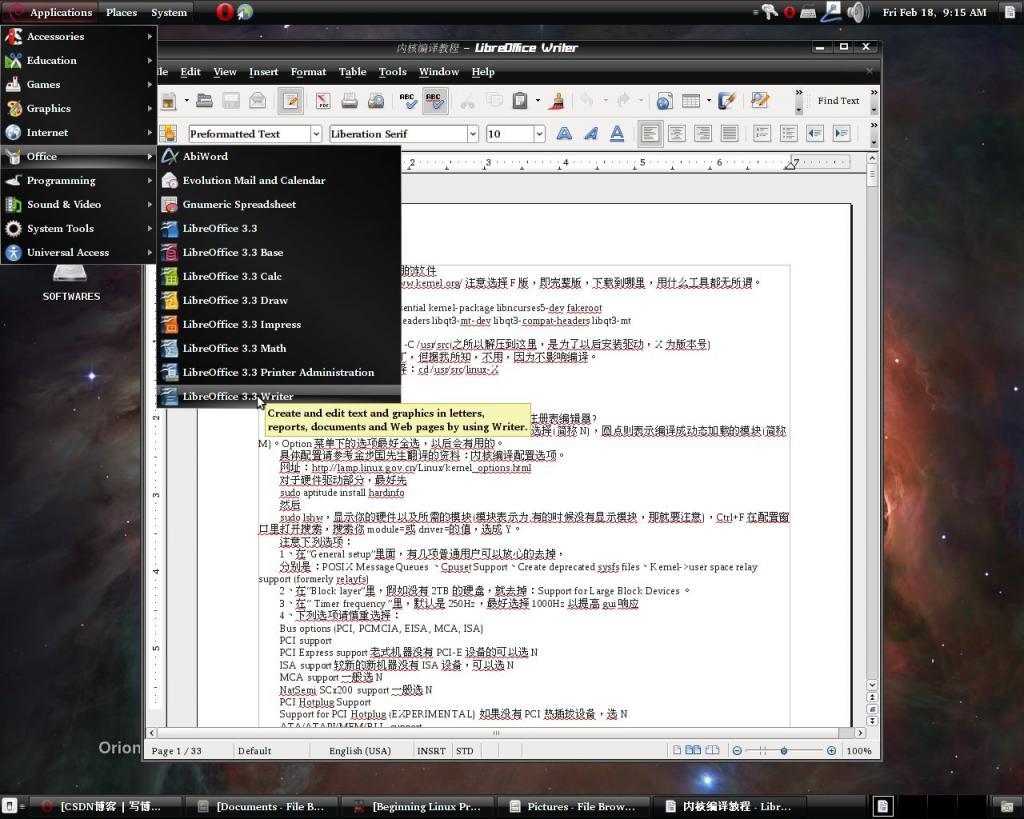
Task: Select the Underline formatting icon
Action: click(x=615, y=133)
